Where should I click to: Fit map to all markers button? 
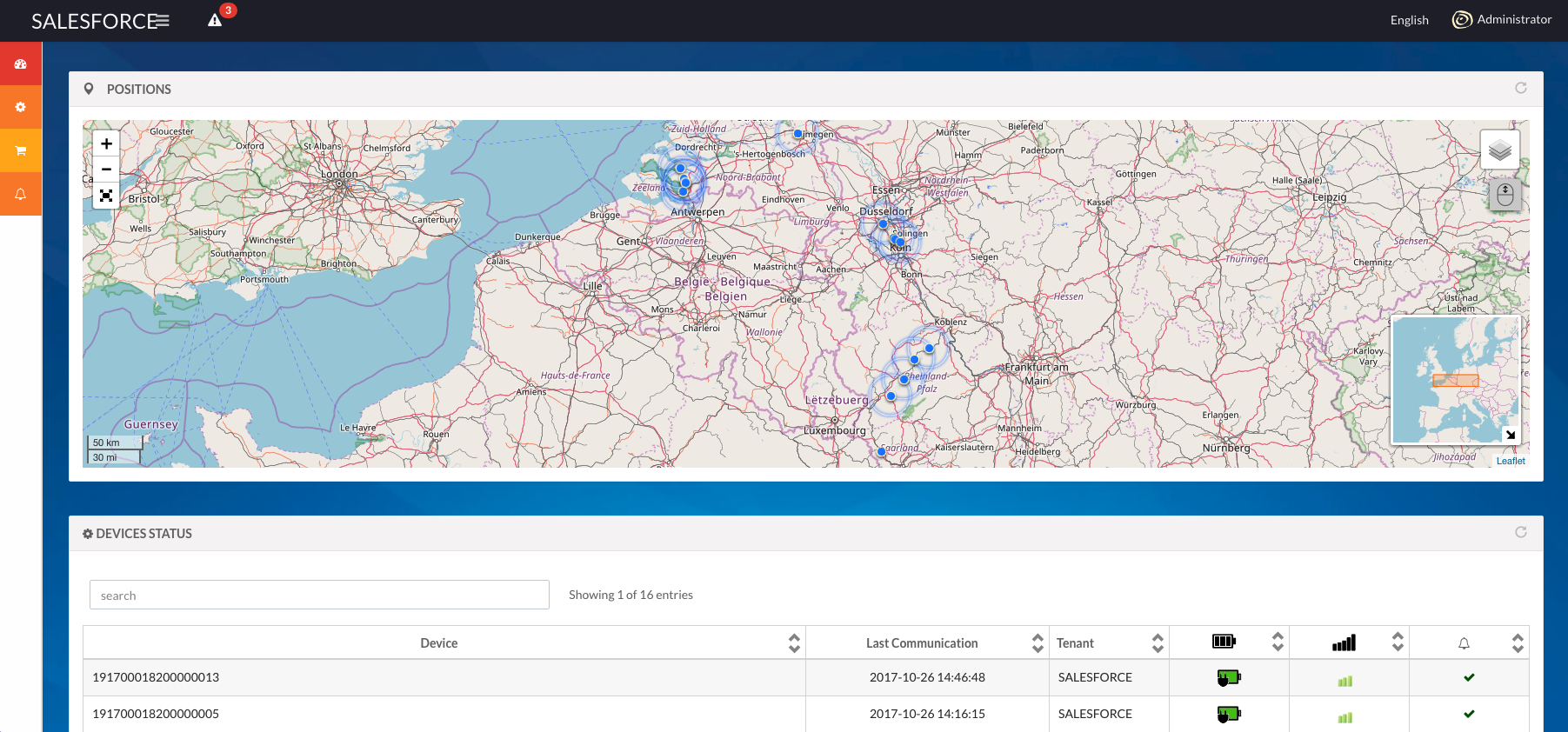click(106, 196)
